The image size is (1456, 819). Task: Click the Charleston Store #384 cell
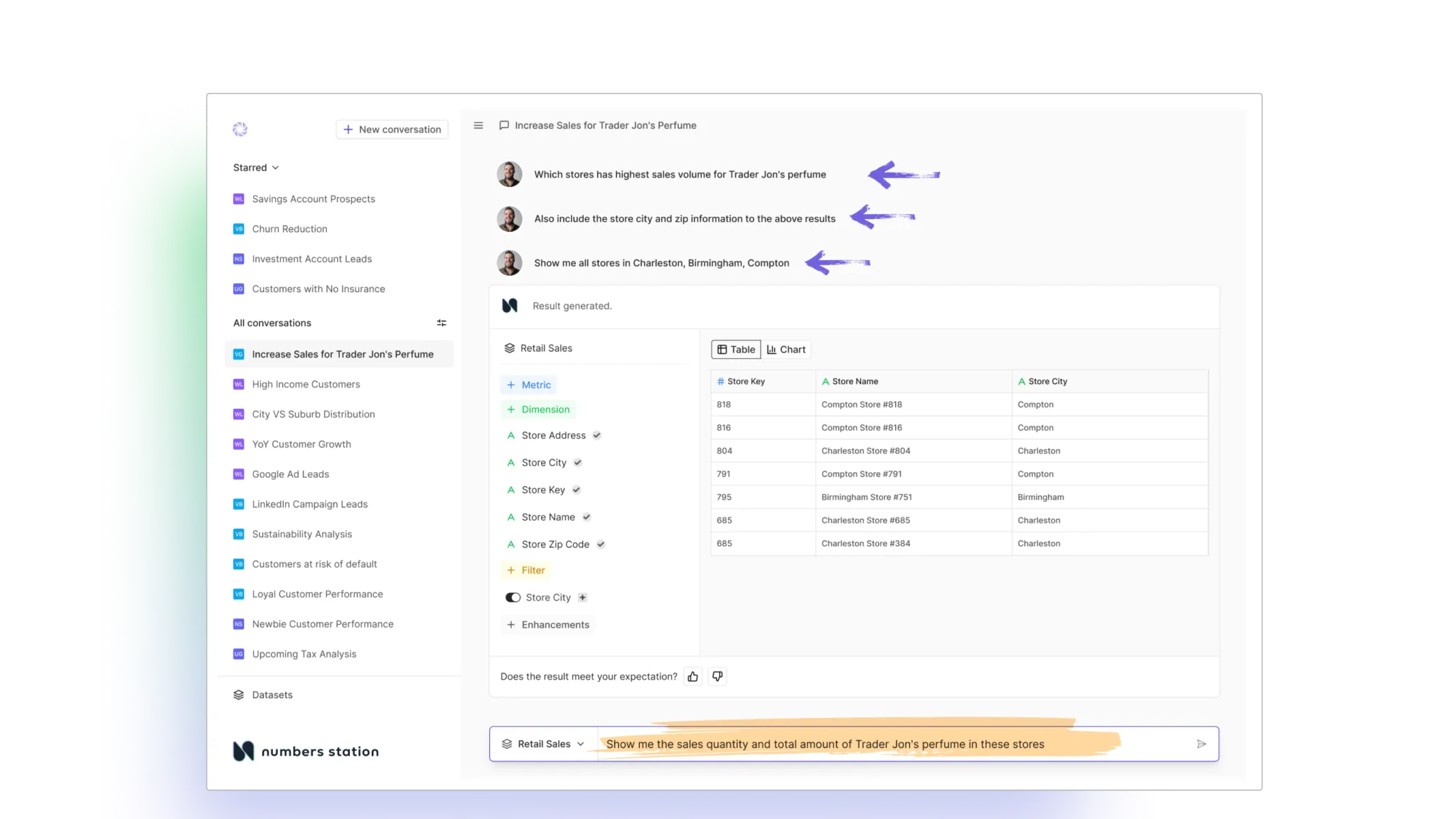pos(914,543)
